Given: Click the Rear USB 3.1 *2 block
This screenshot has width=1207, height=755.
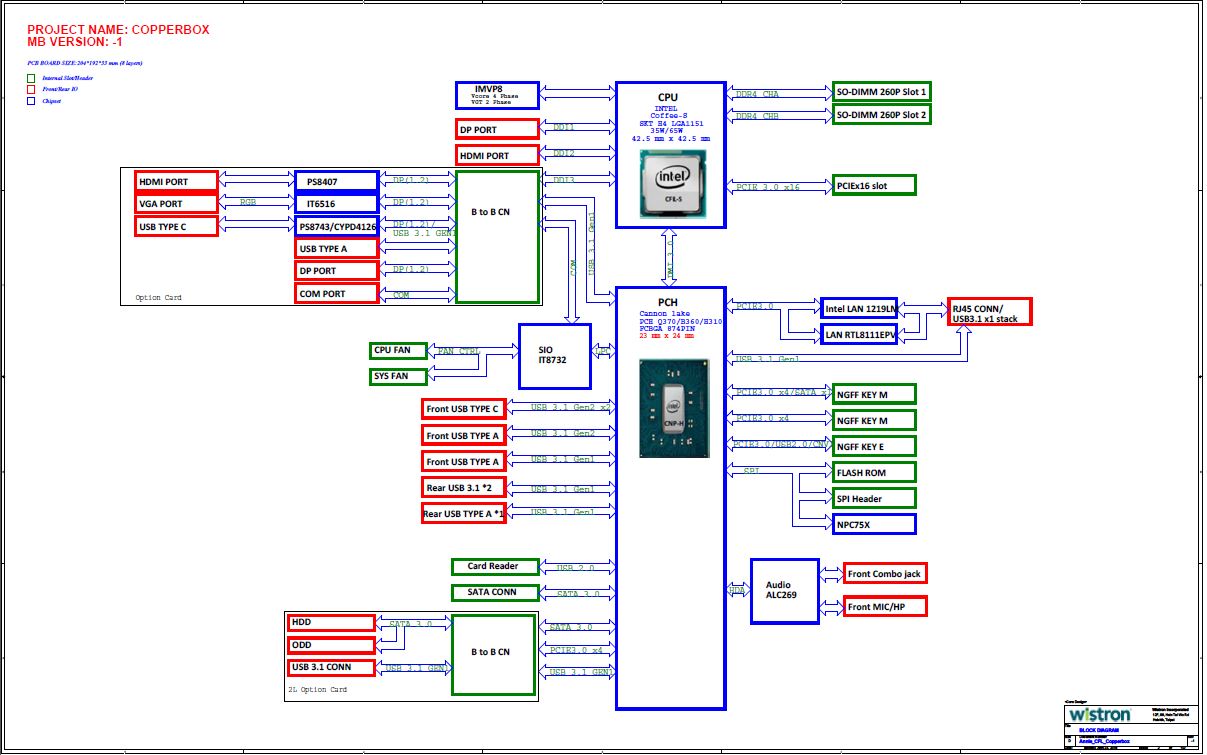Looking at the screenshot, I should [463, 487].
